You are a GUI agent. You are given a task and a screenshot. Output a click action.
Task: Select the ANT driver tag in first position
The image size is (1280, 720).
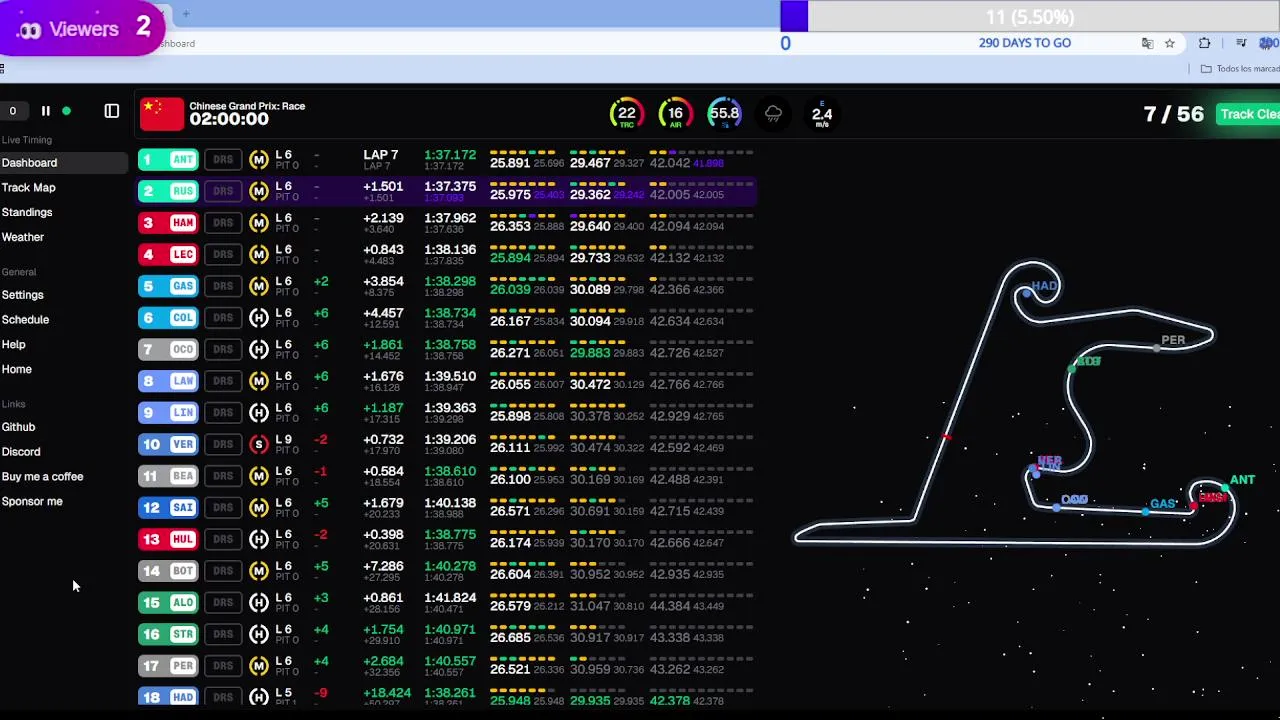tap(168, 160)
